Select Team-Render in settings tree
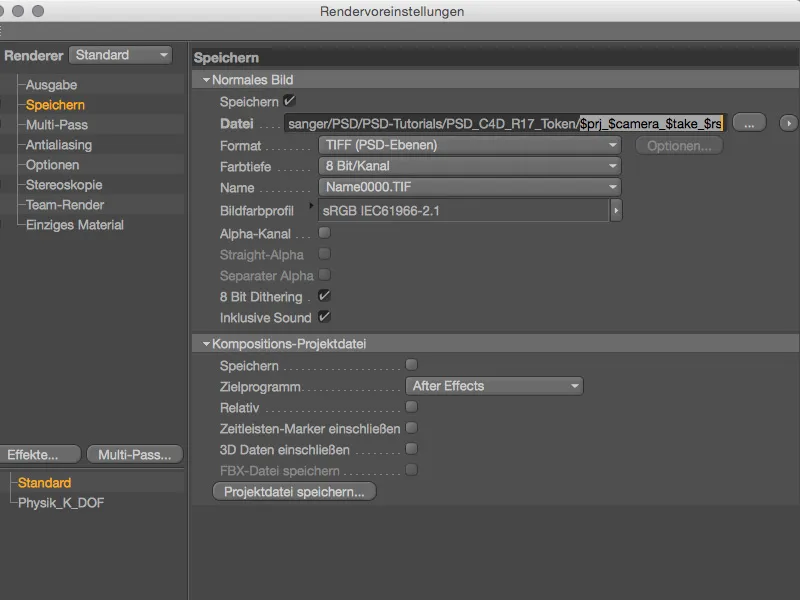Screen dimensions: 800x600 [65, 205]
